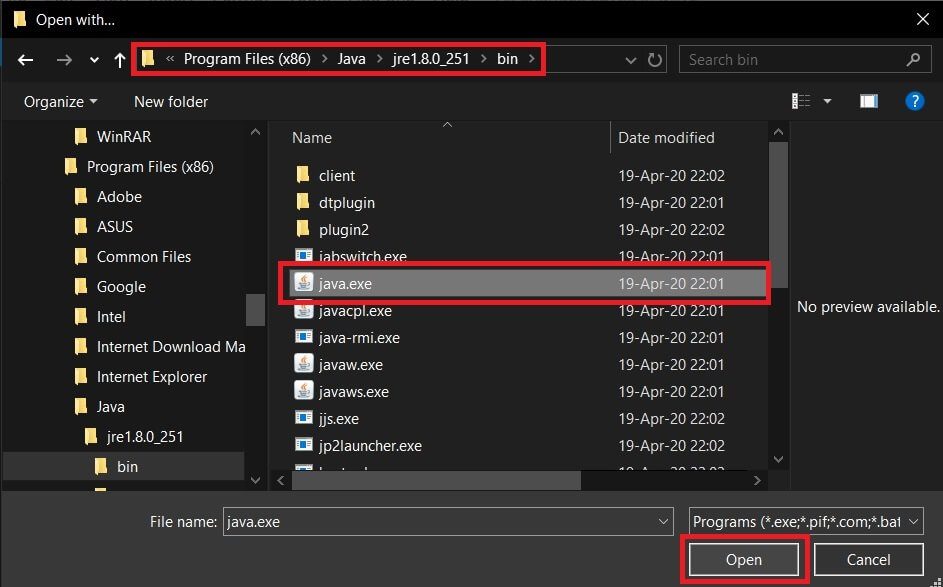
Task: Select the javacpl.exe file icon
Action: pyautogui.click(x=304, y=310)
